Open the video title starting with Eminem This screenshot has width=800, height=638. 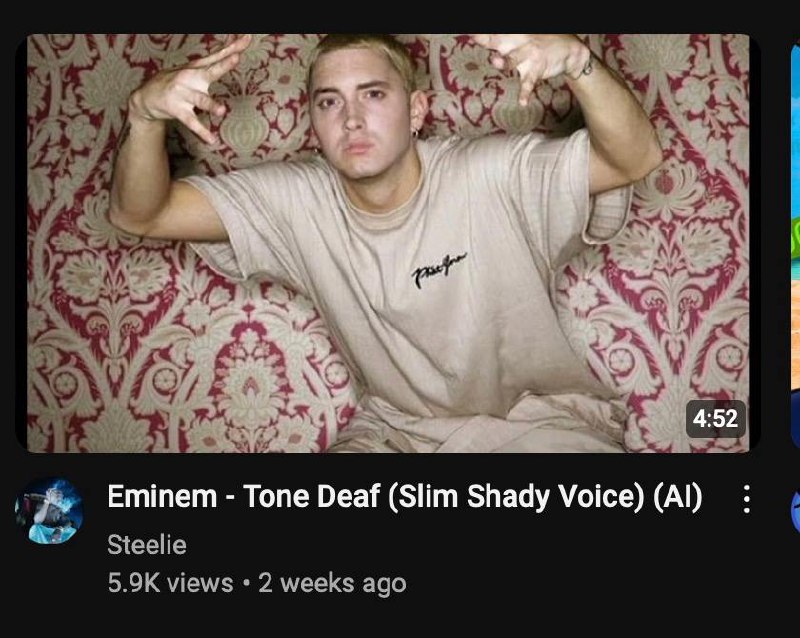[405, 497]
